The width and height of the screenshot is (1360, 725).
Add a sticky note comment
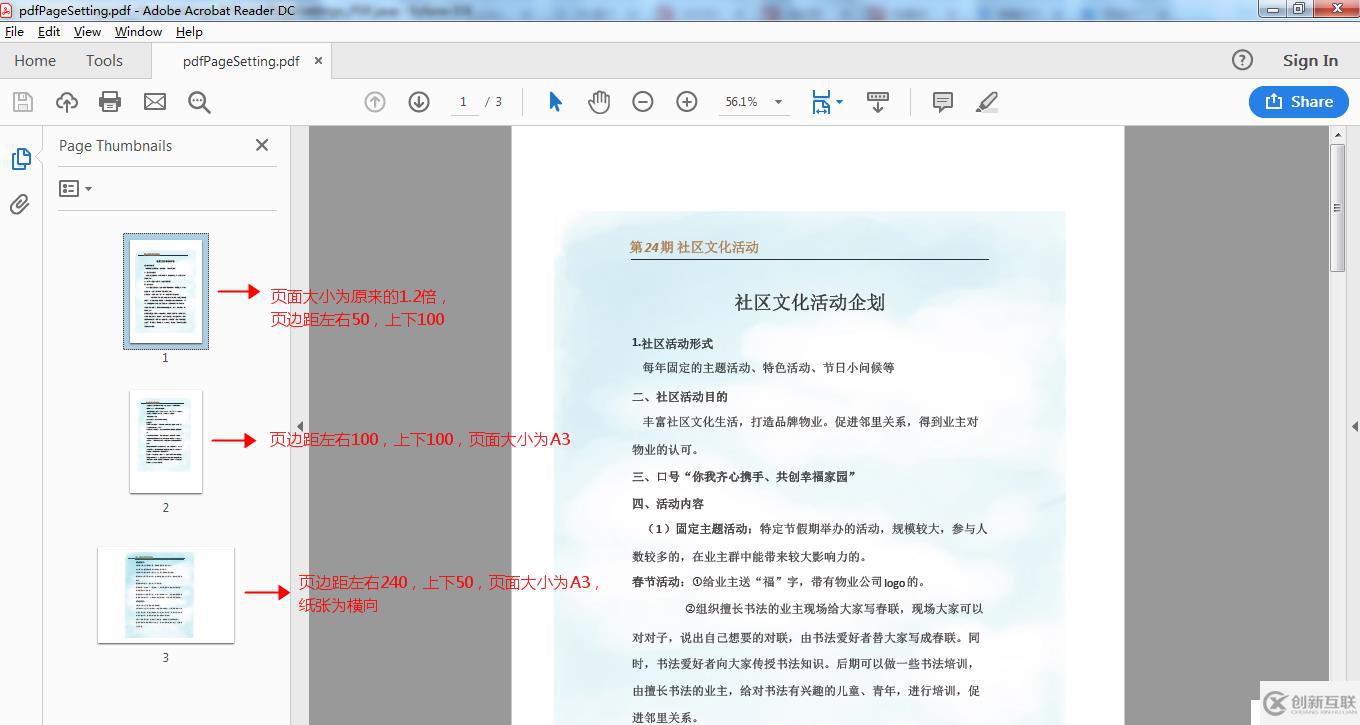click(942, 102)
